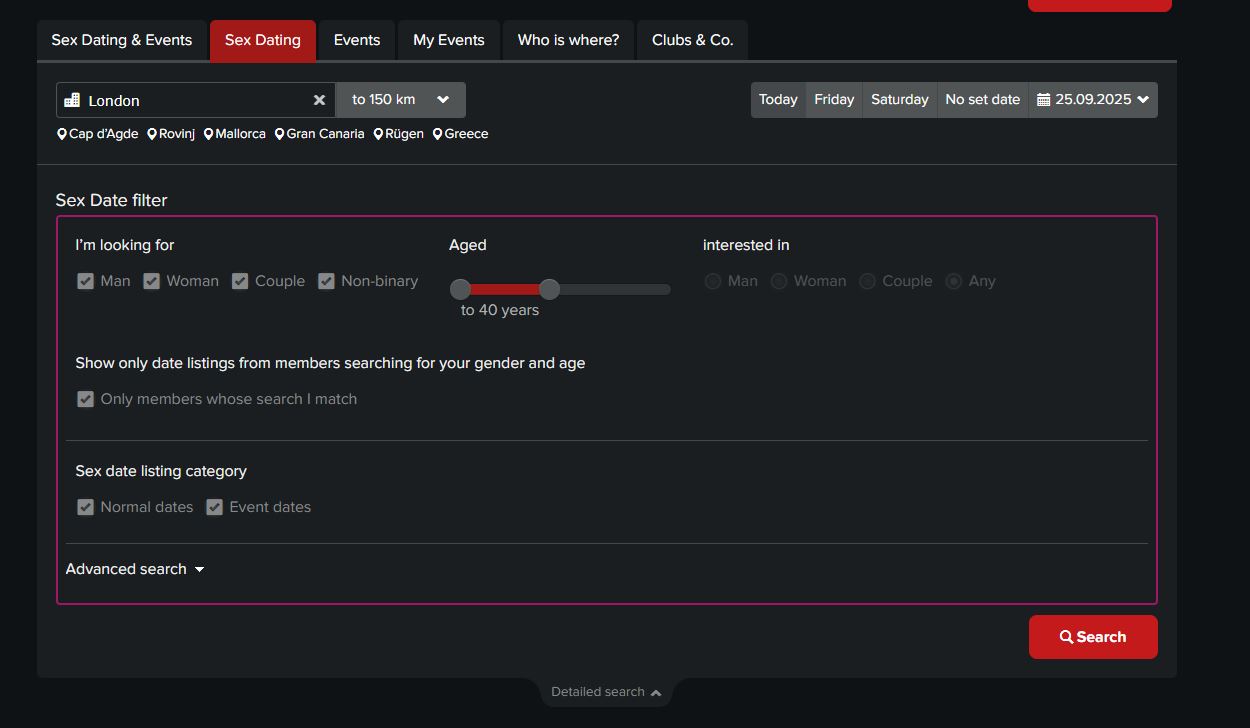The image size is (1250, 728).
Task: Select the Woman radio under interested in
Action: (x=779, y=281)
